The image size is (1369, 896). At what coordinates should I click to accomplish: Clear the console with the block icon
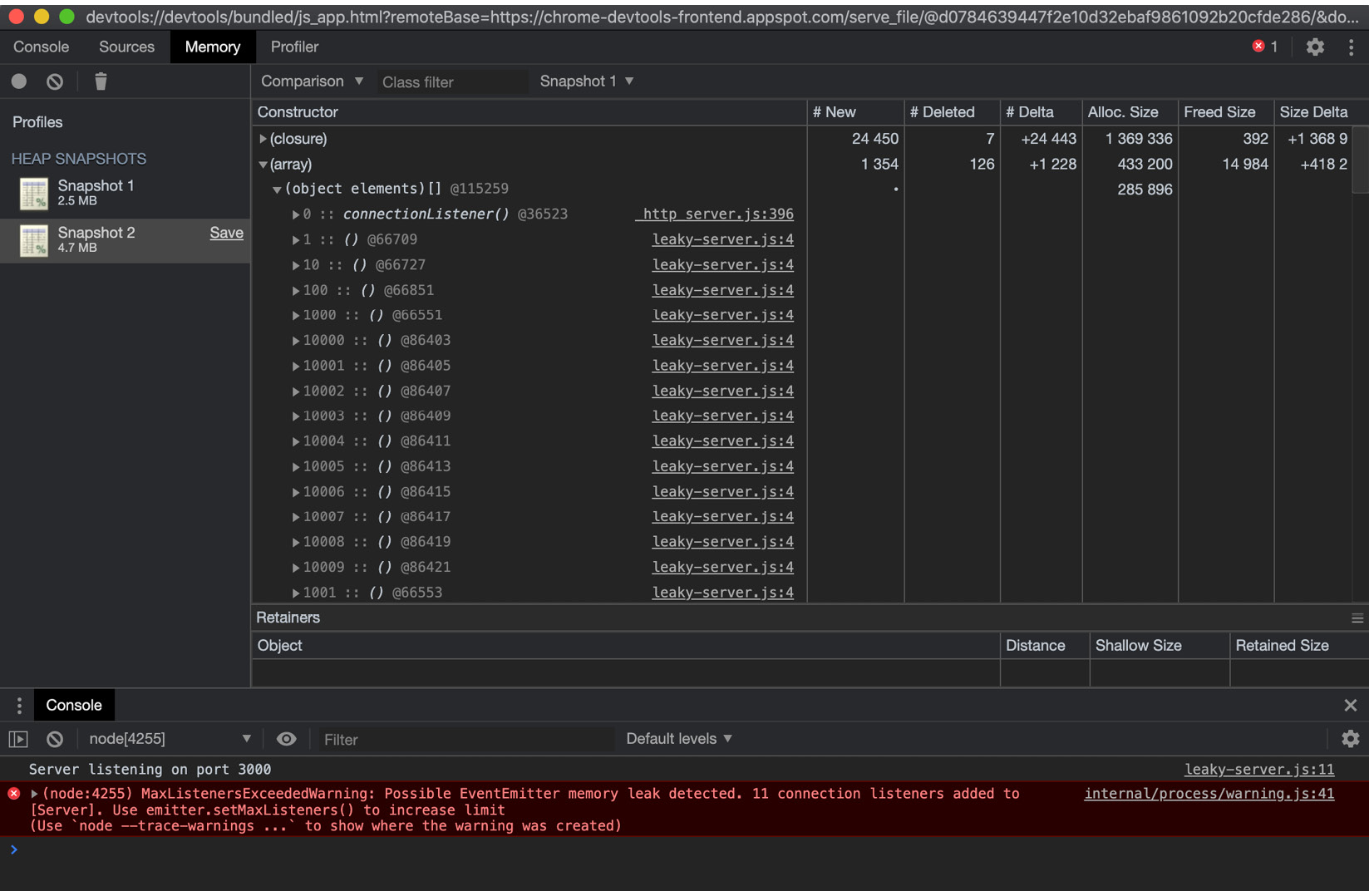coord(54,738)
